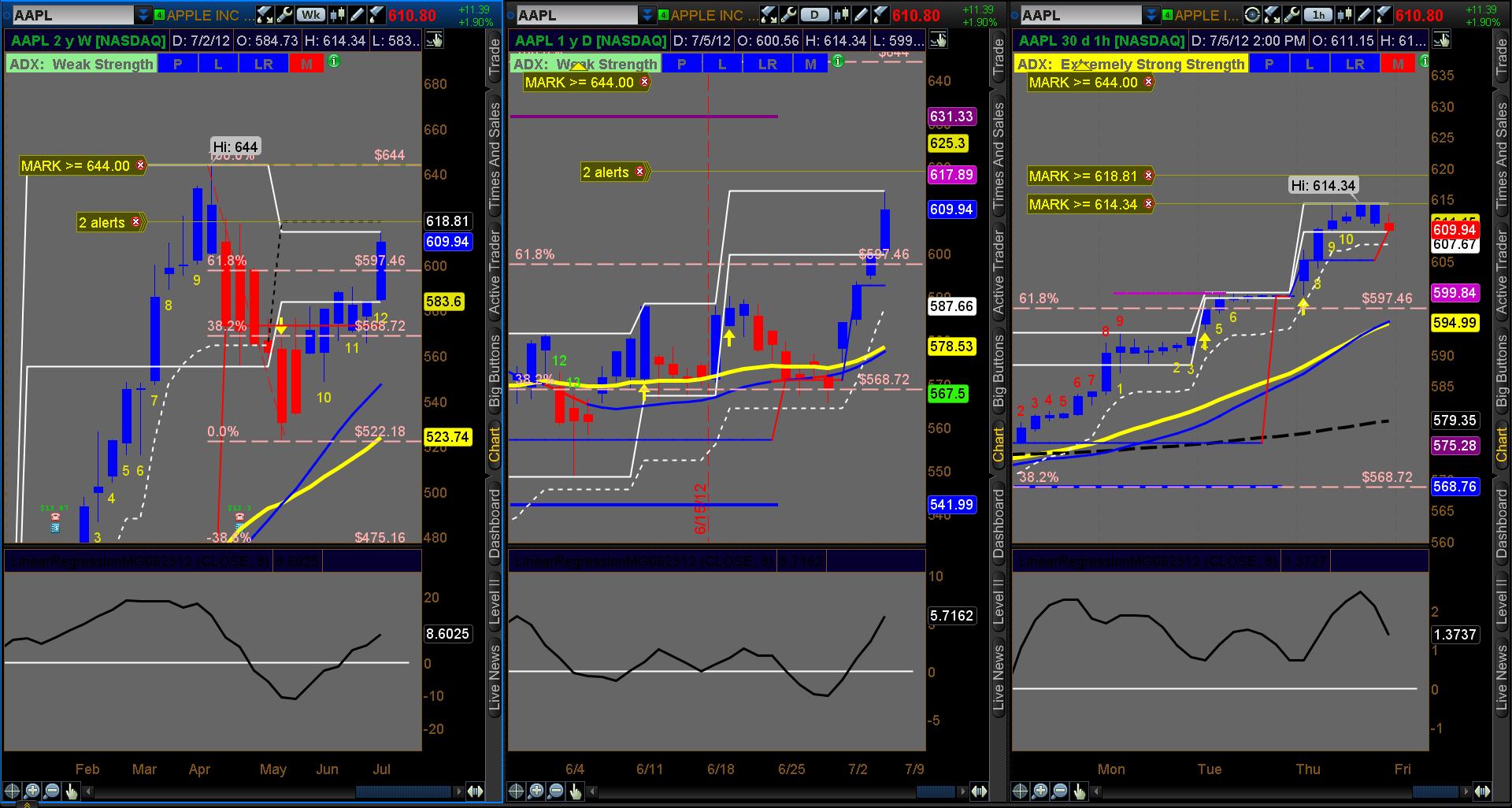Select the pencil drawing icon in the weekly chart

coord(358,15)
